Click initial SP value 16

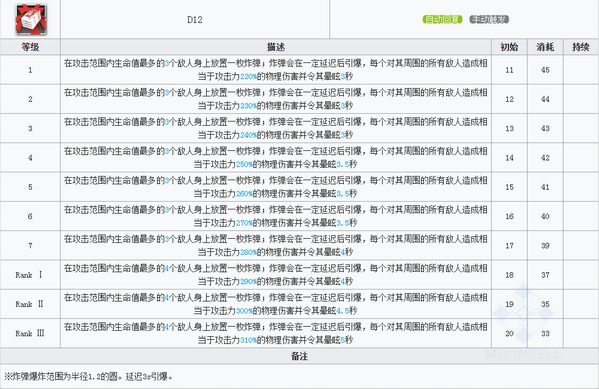tap(509, 216)
